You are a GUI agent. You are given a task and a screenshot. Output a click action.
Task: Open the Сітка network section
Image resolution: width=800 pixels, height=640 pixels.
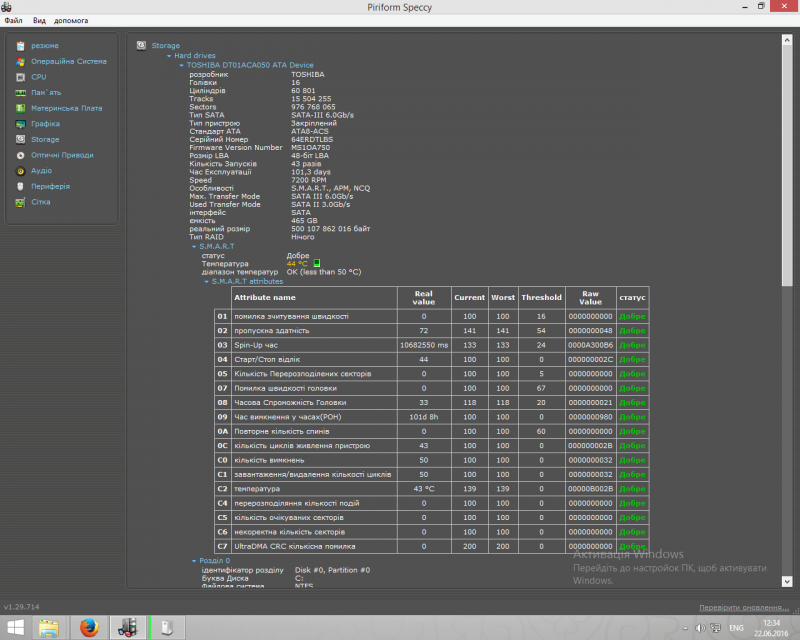tap(40, 202)
